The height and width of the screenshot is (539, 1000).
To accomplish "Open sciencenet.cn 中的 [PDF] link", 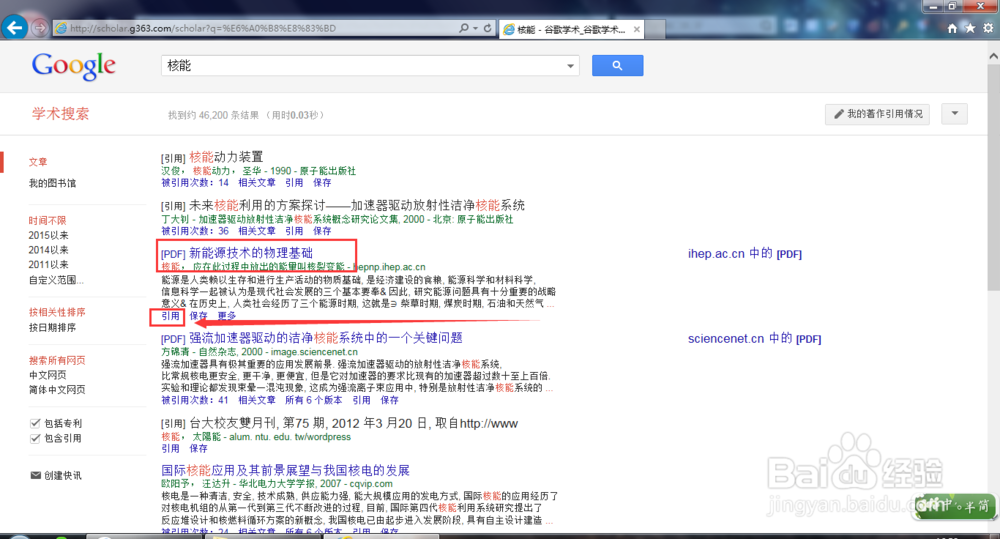I will 754,339.
